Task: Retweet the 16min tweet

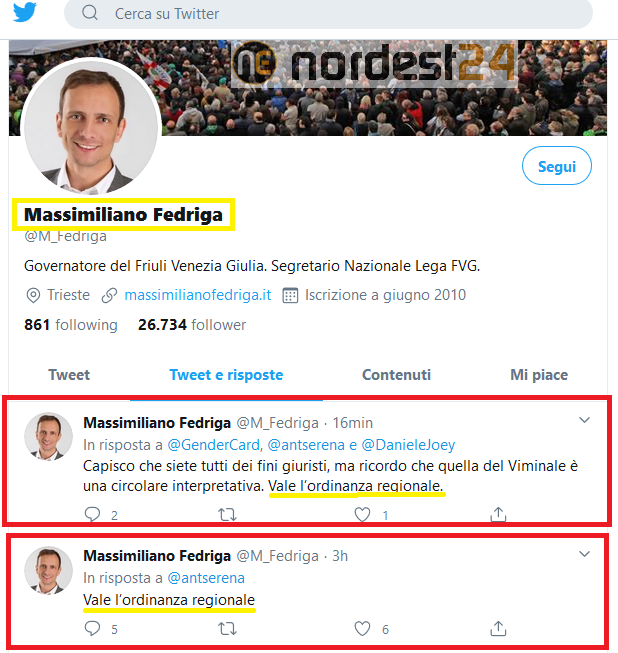Action: click(227, 514)
